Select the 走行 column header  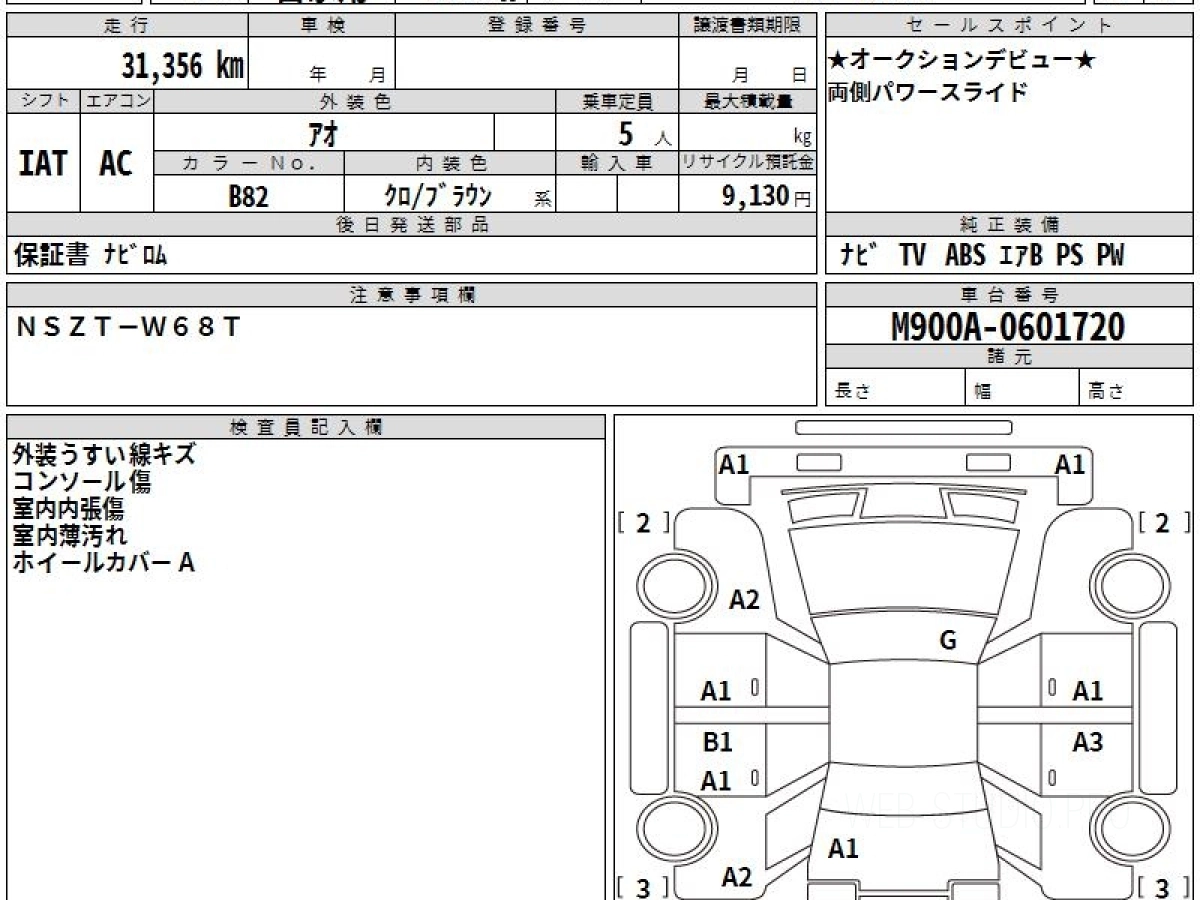click(126, 26)
